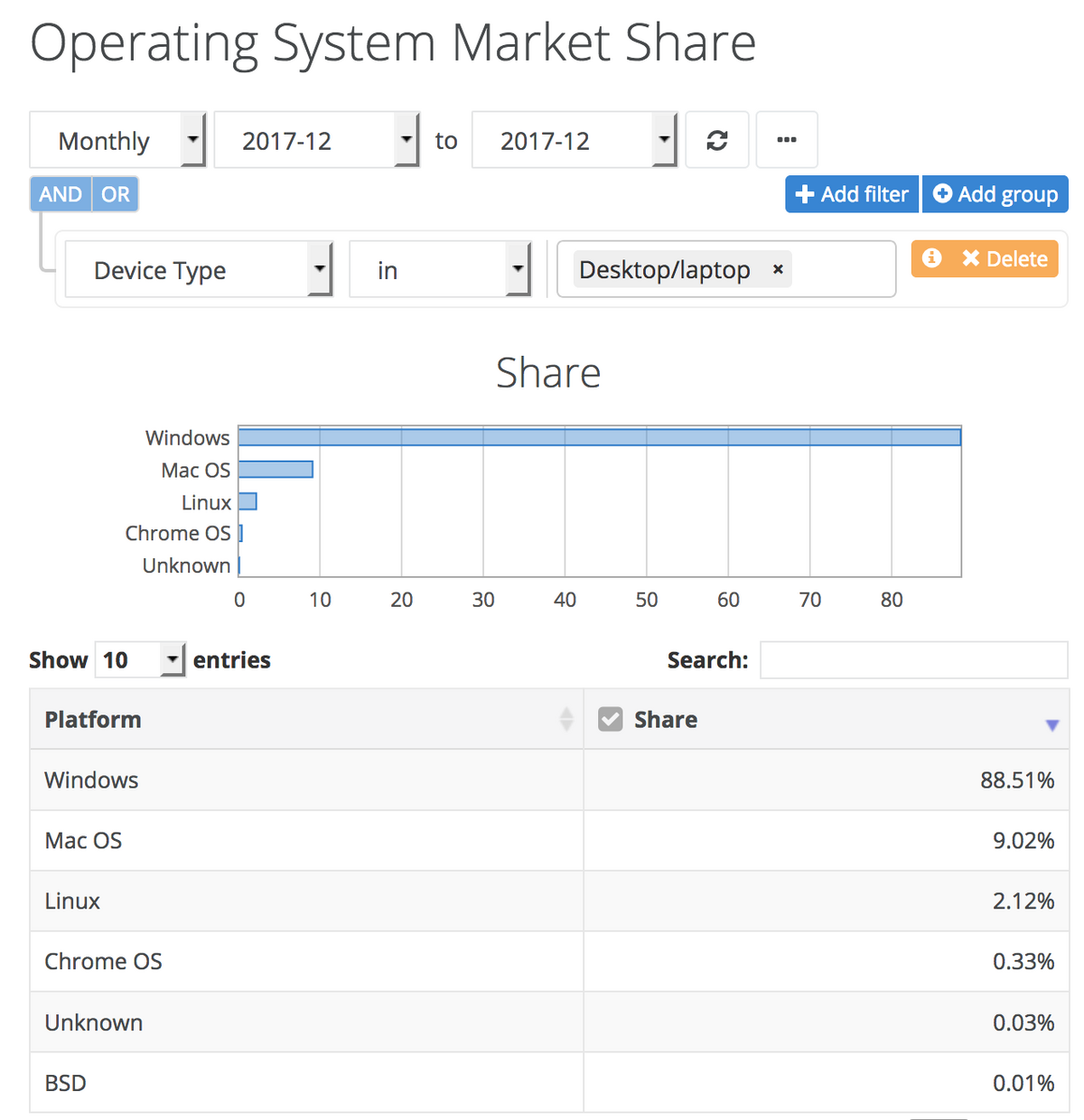This screenshot has width=1084, height=1120.
Task: Click the BSD table cell
Action: point(307,1082)
